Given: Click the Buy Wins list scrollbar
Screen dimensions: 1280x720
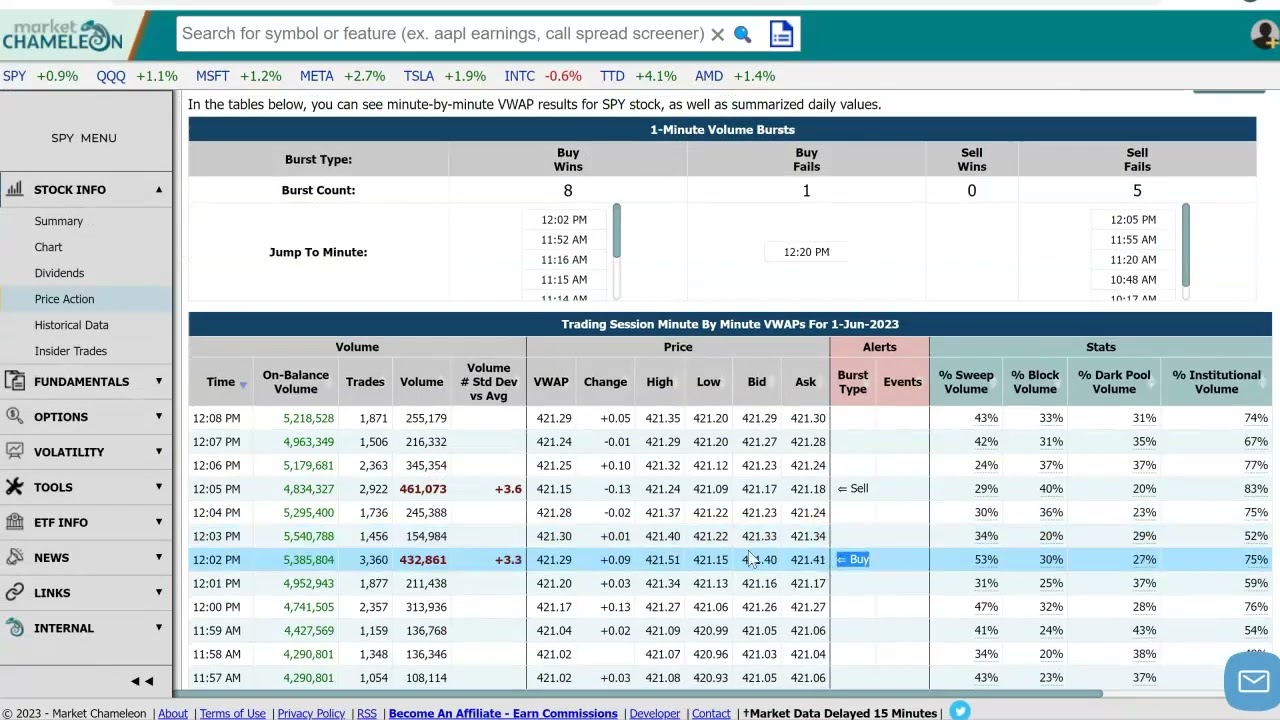Looking at the screenshot, I should pyautogui.click(x=616, y=230).
